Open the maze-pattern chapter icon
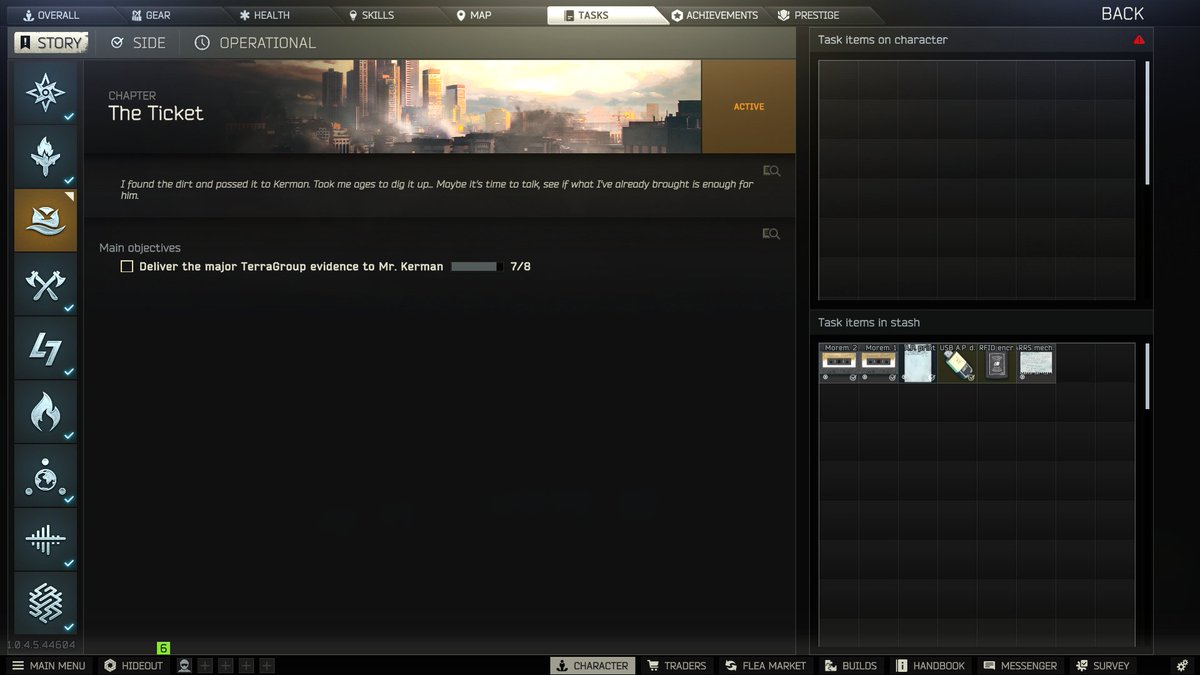The height and width of the screenshot is (675, 1200). click(45, 603)
